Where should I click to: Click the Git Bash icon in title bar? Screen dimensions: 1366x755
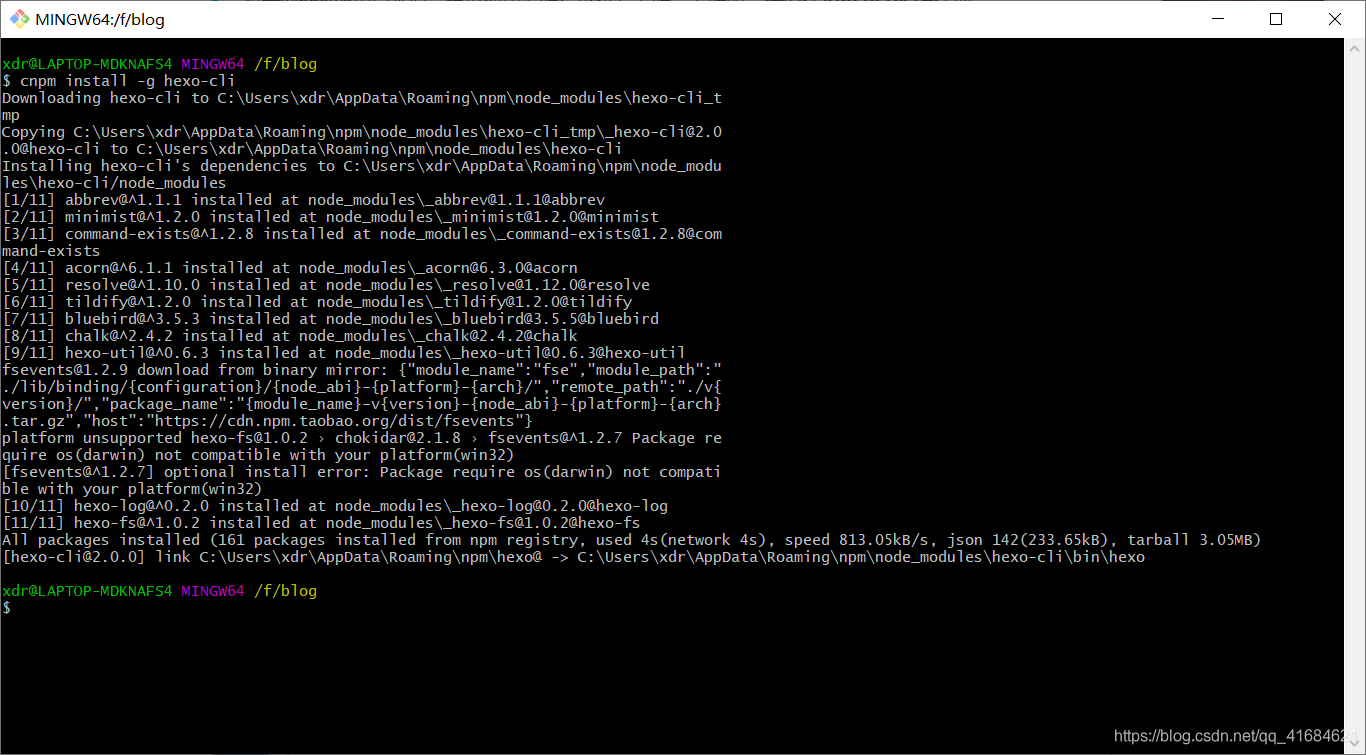[x=19, y=19]
